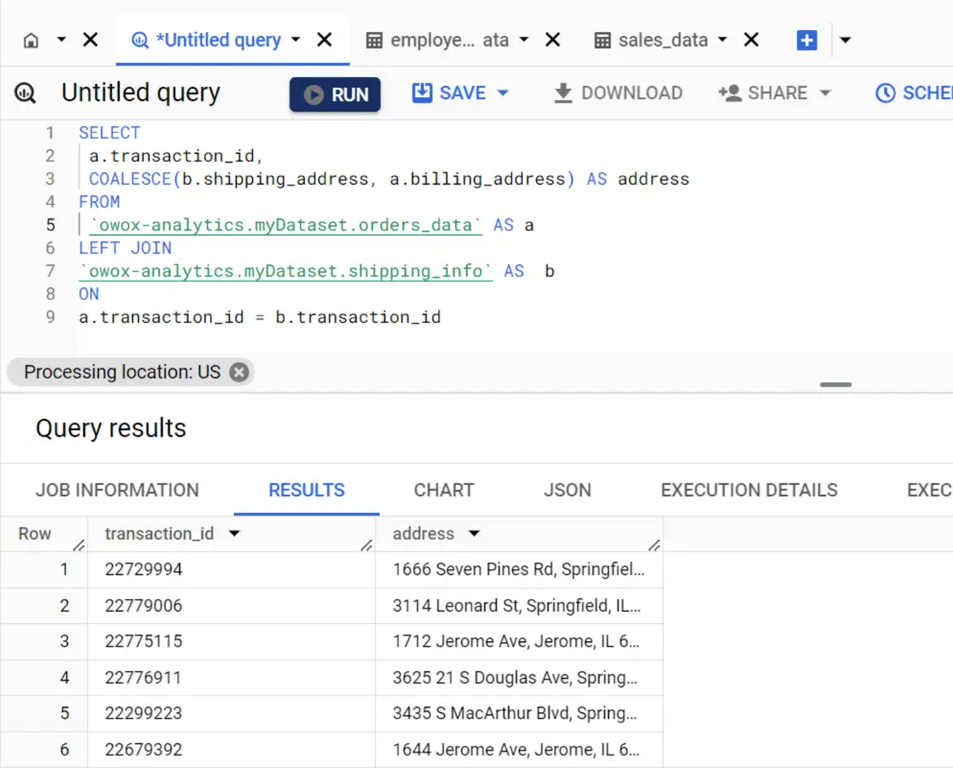The height and width of the screenshot is (768, 953).
Task: Close the Untitled query tab
Action: pos(325,40)
